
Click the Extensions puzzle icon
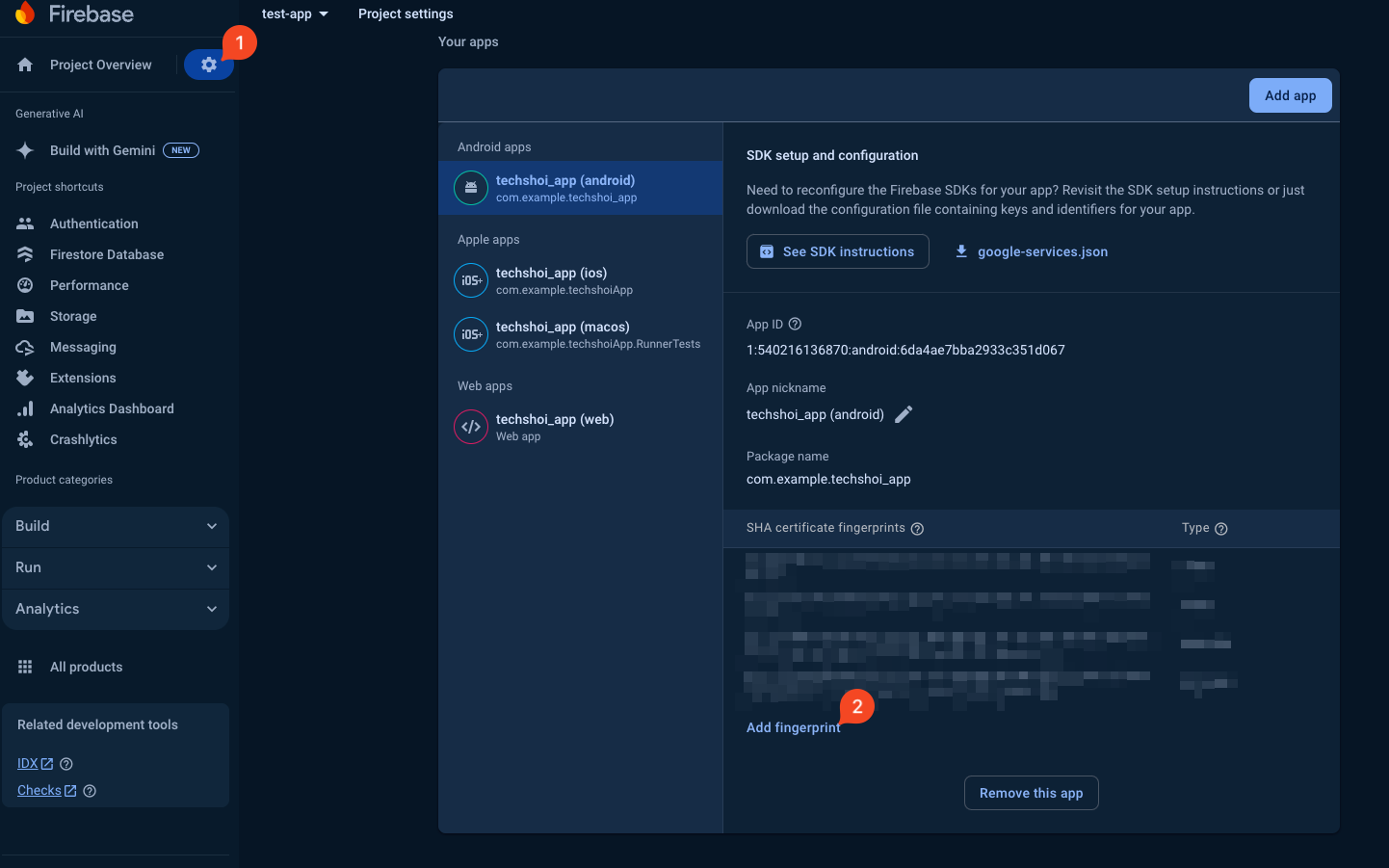pos(25,378)
